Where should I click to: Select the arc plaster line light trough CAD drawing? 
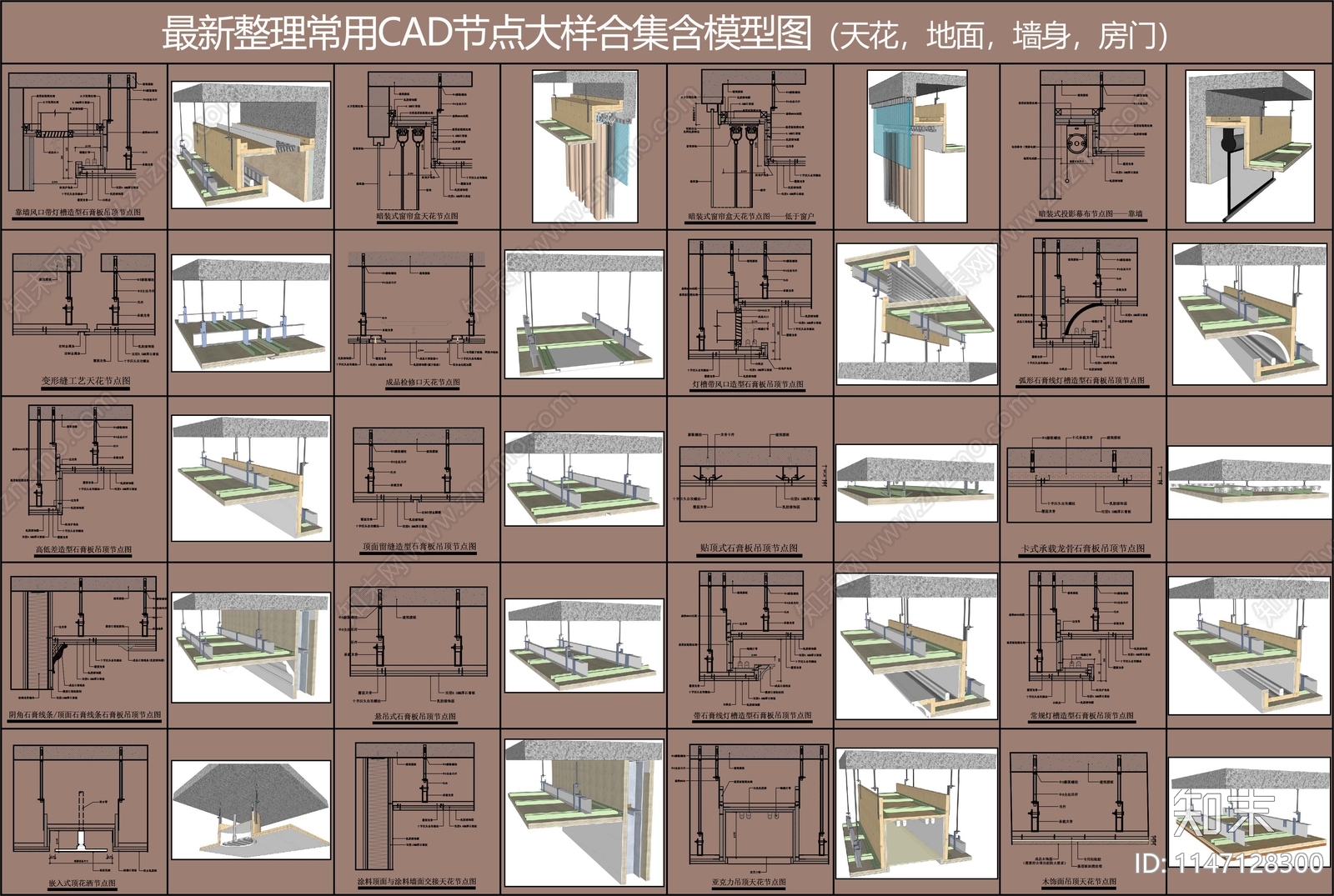(1082, 305)
